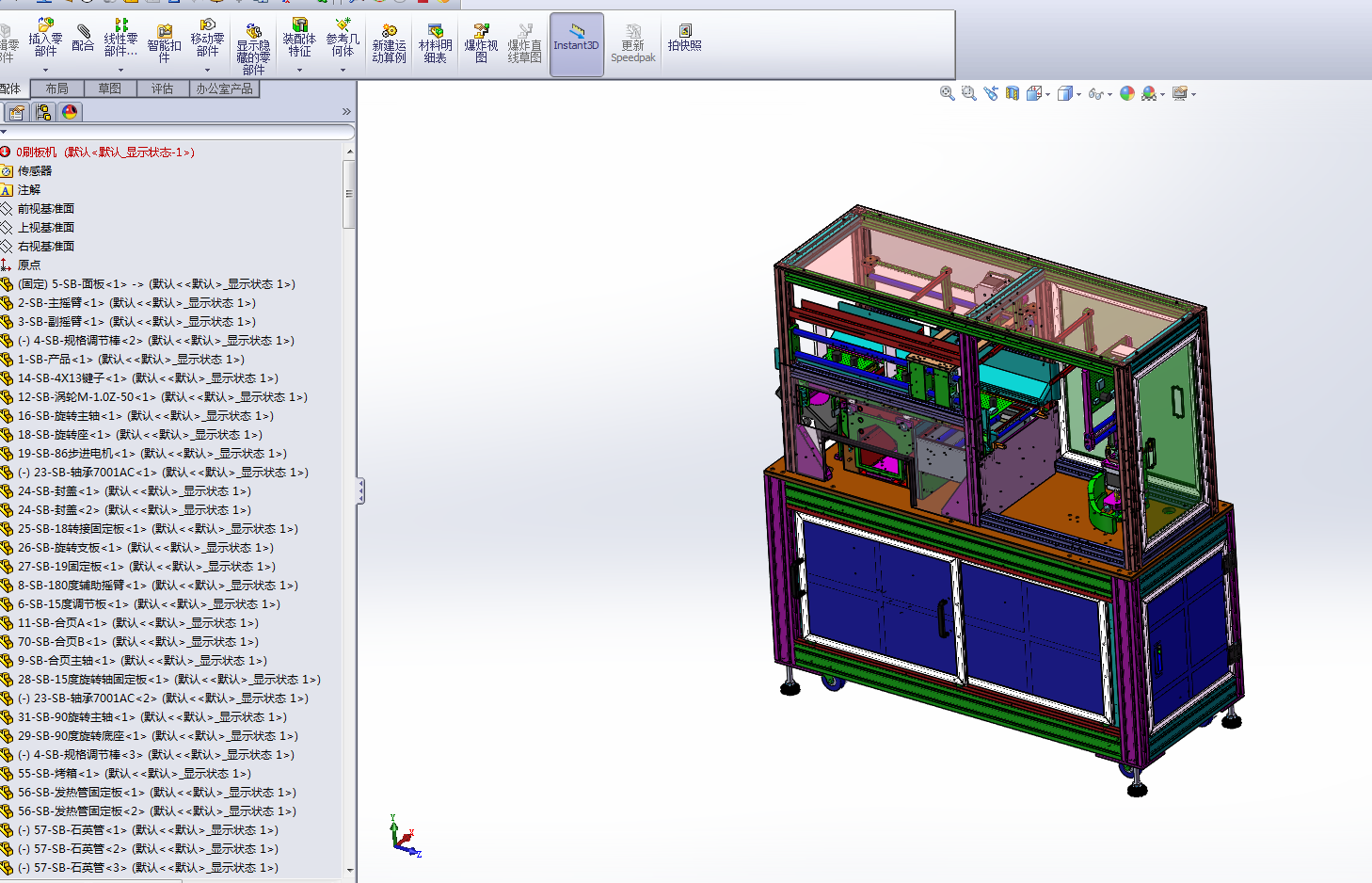Click the 拍快照 snapshot icon
Screen dimensions: 1372x883
tap(684, 38)
